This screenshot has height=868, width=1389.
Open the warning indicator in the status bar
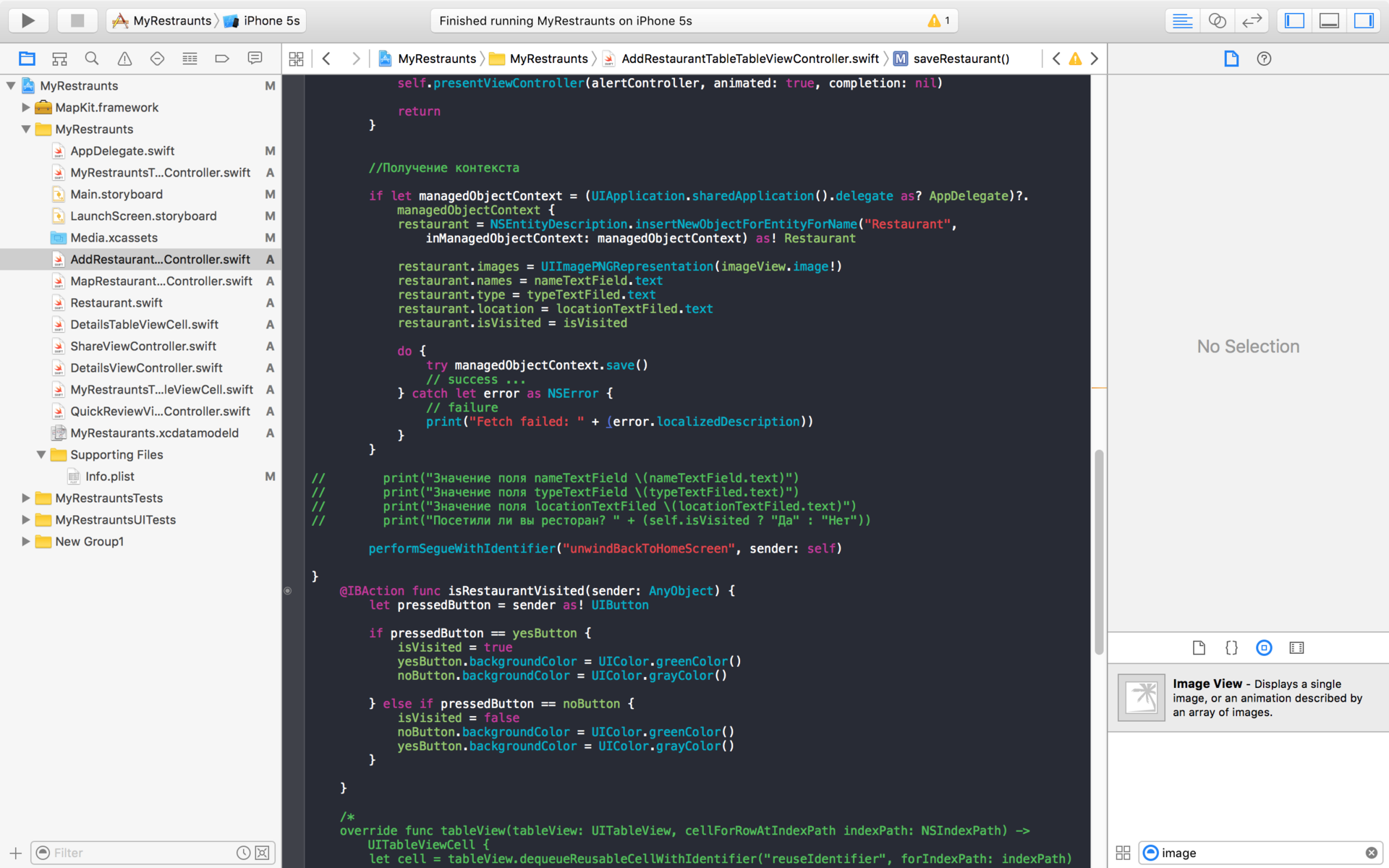(939, 20)
